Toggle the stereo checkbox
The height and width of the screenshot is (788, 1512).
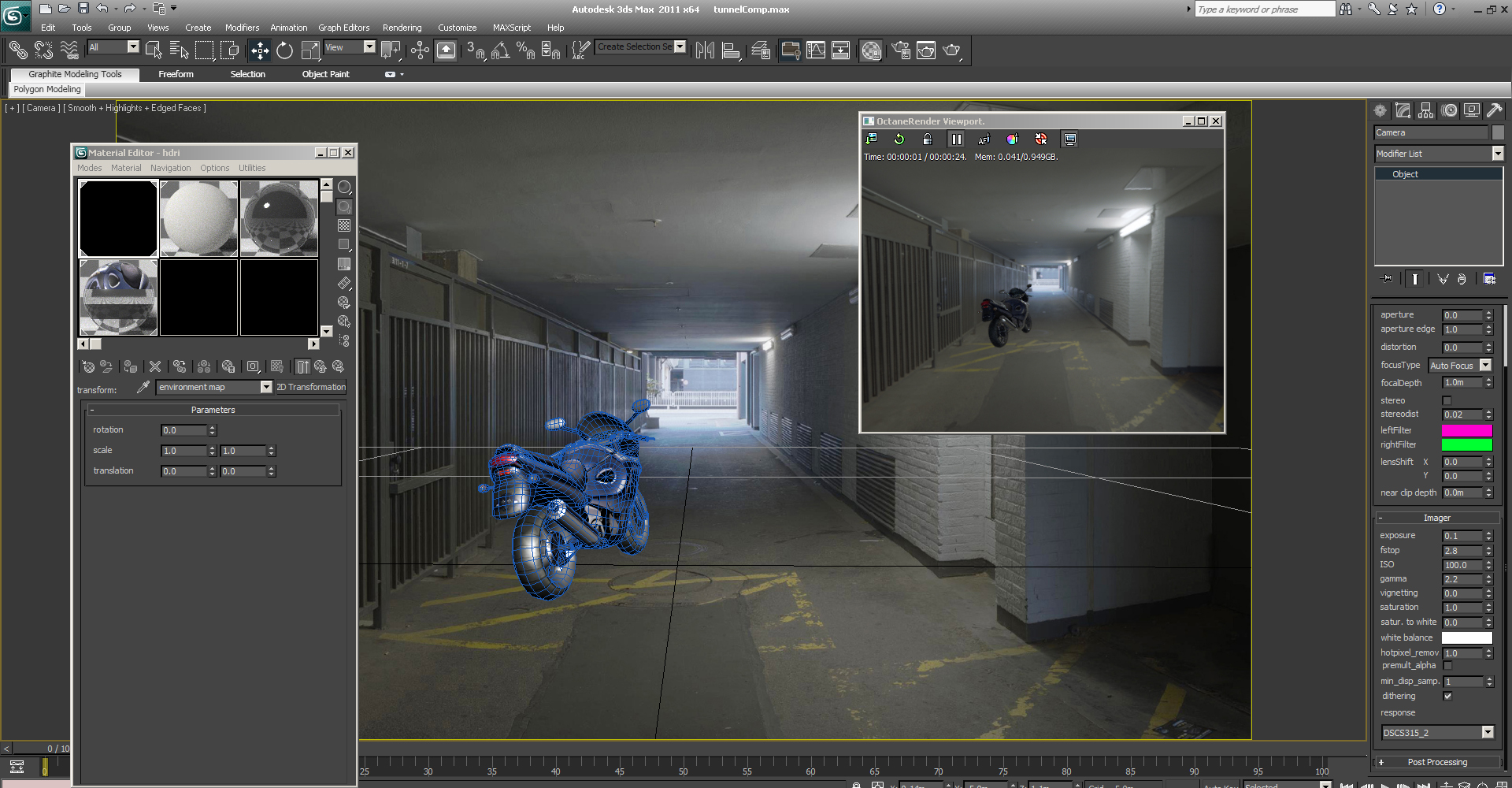coord(1447,400)
